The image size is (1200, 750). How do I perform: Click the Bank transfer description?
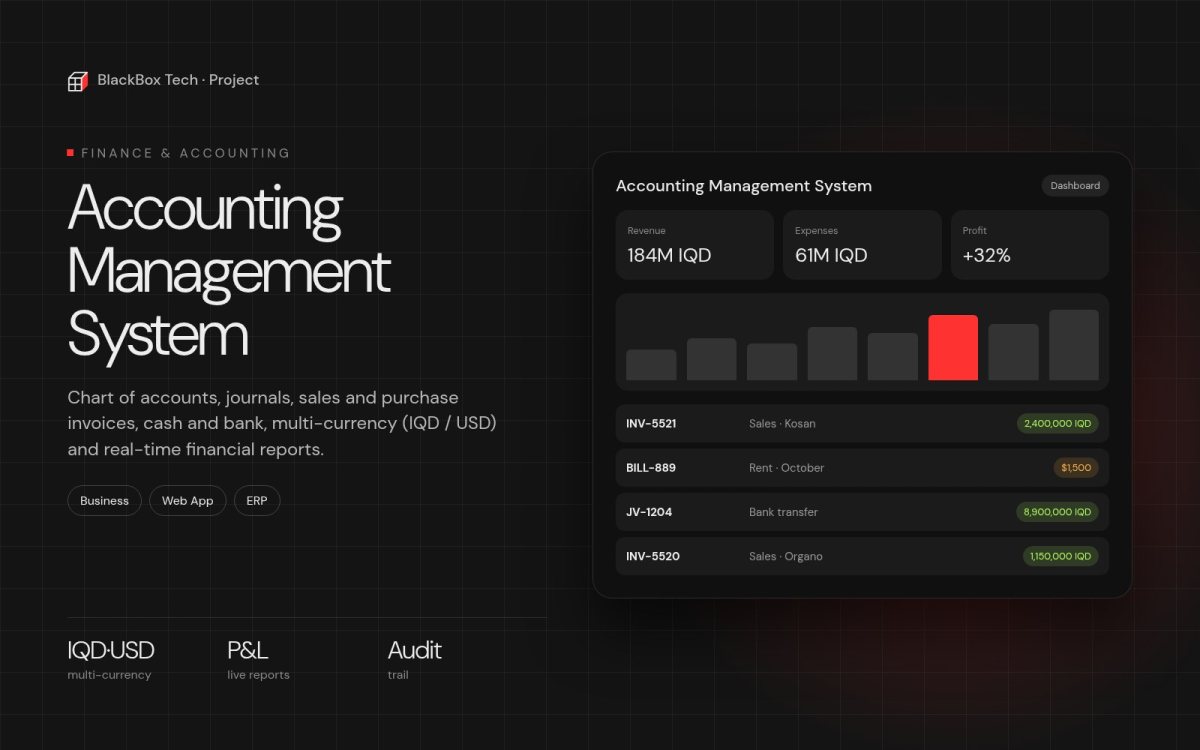click(783, 512)
